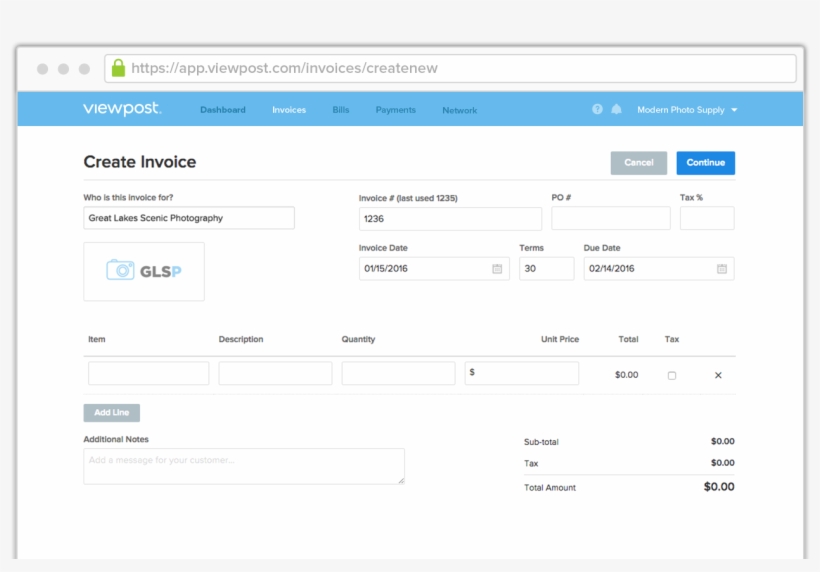Viewport: 820px width, 572px height.
Task: Click the Additional Notes text area
Action: coord(244,466)
